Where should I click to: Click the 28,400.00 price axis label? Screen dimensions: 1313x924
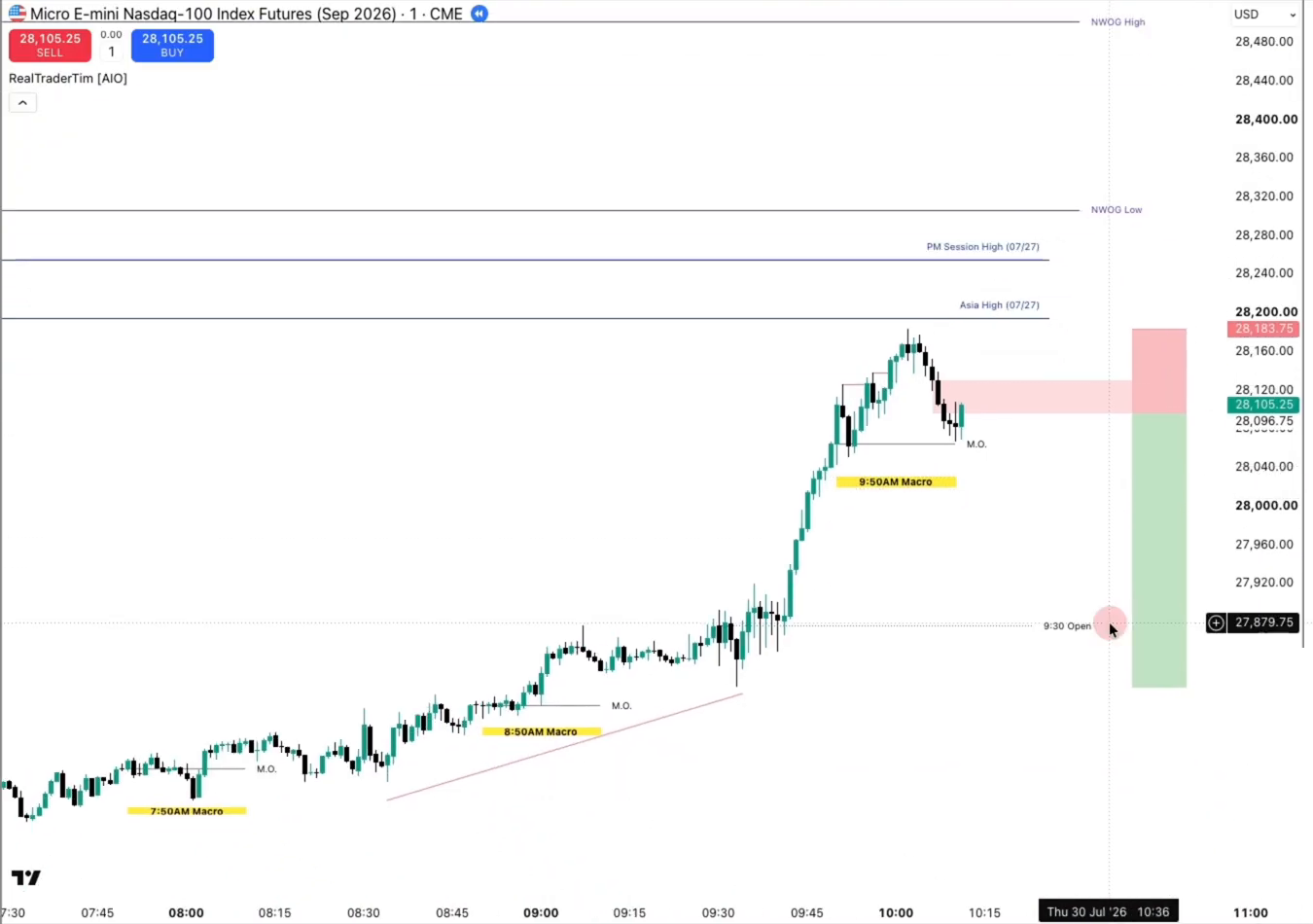click(x=1265, y=119)
